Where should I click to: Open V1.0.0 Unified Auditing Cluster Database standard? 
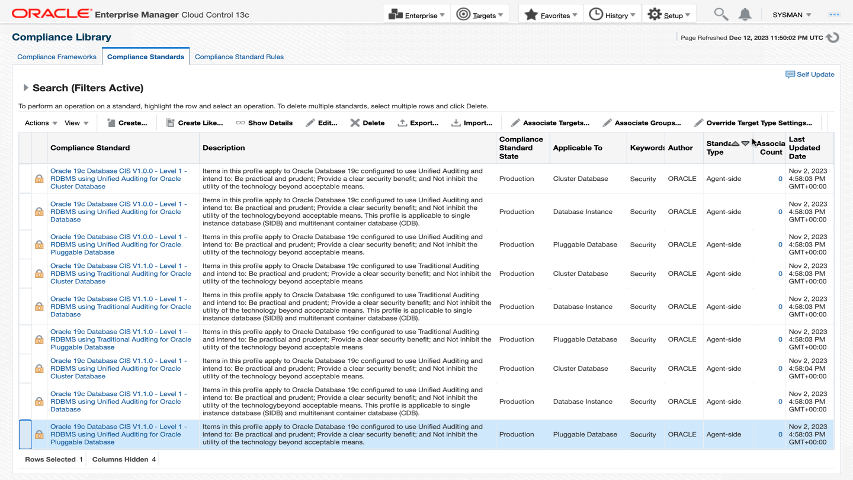119,179
